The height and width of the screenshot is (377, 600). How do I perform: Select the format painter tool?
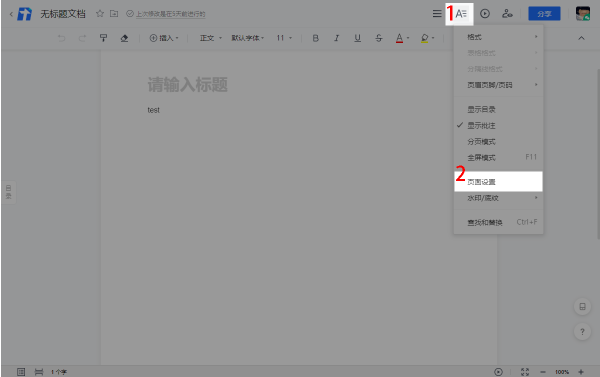(103, 38)
